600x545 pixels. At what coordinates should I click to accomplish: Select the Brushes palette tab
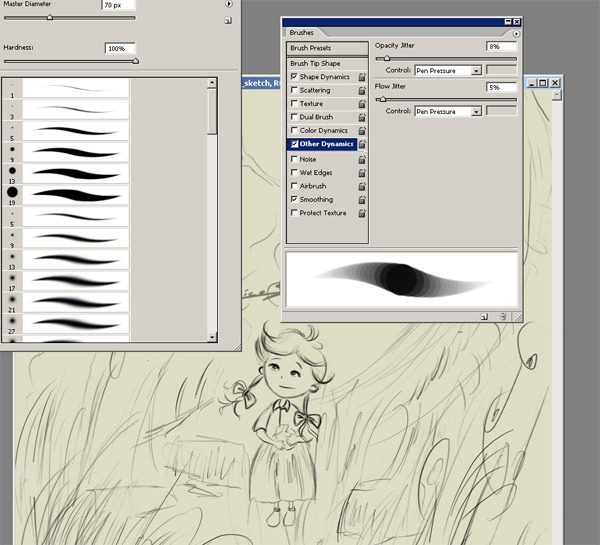click(302, 33)
